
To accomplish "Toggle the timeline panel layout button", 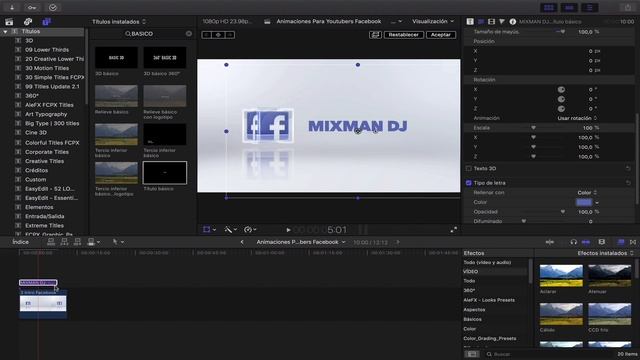I will [x=569, y=7].
